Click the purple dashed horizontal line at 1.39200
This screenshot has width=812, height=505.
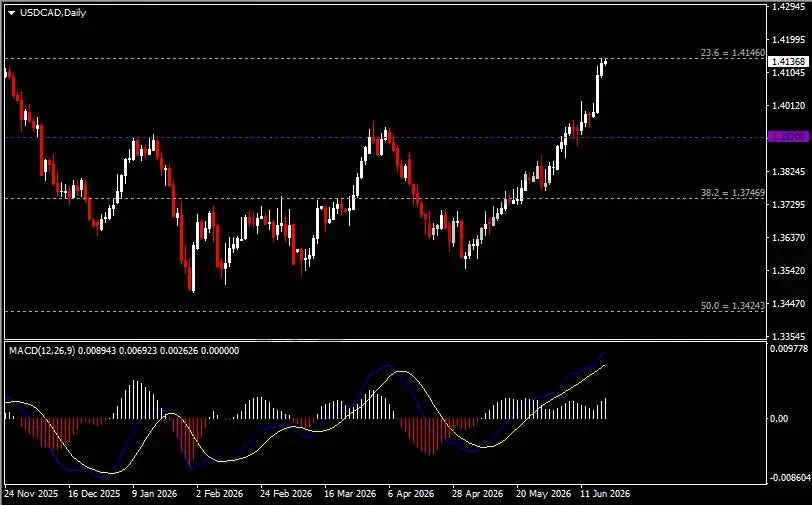[x=384, y=137]
